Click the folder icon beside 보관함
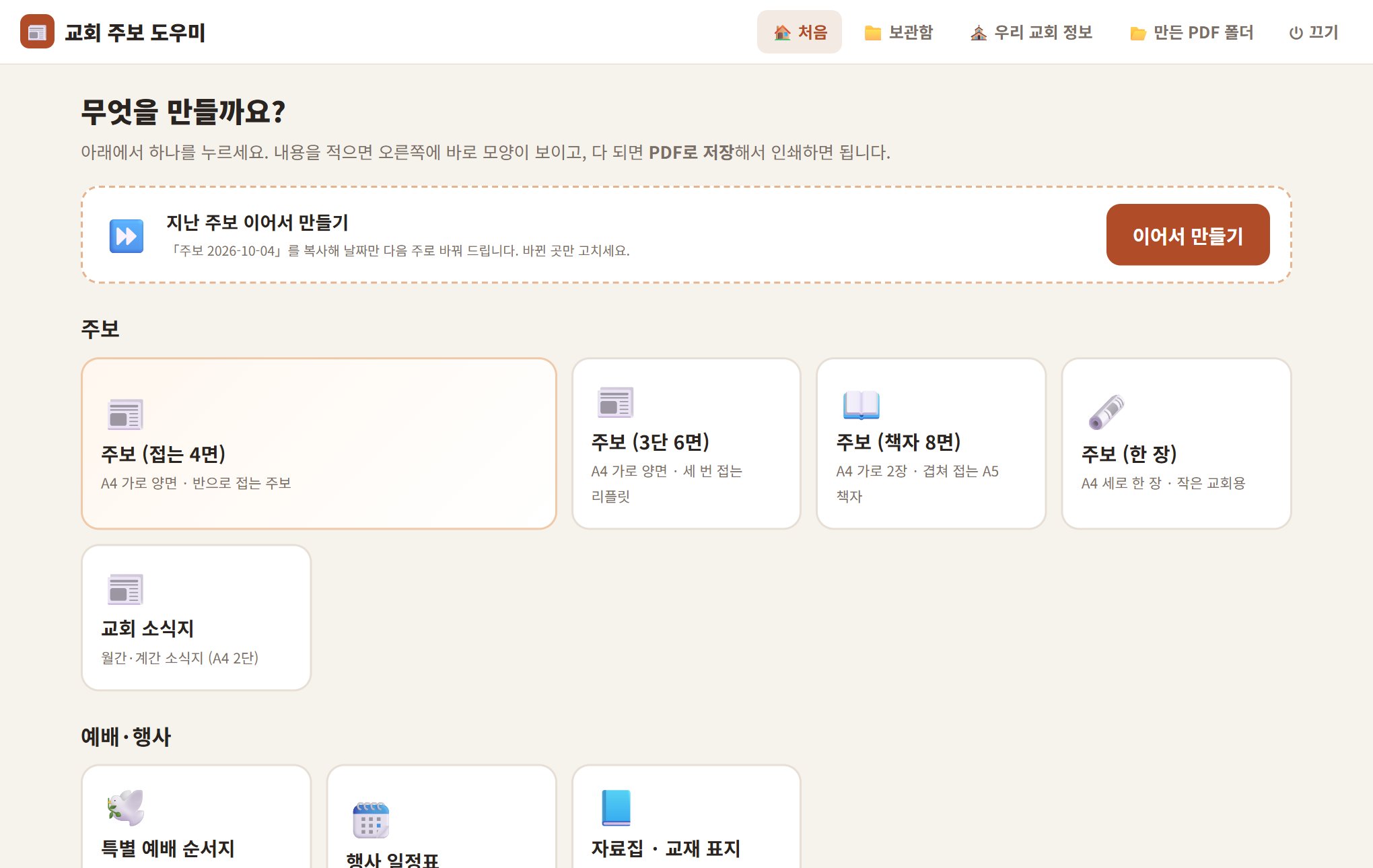Screen dimensions: 1373x868 873,32
